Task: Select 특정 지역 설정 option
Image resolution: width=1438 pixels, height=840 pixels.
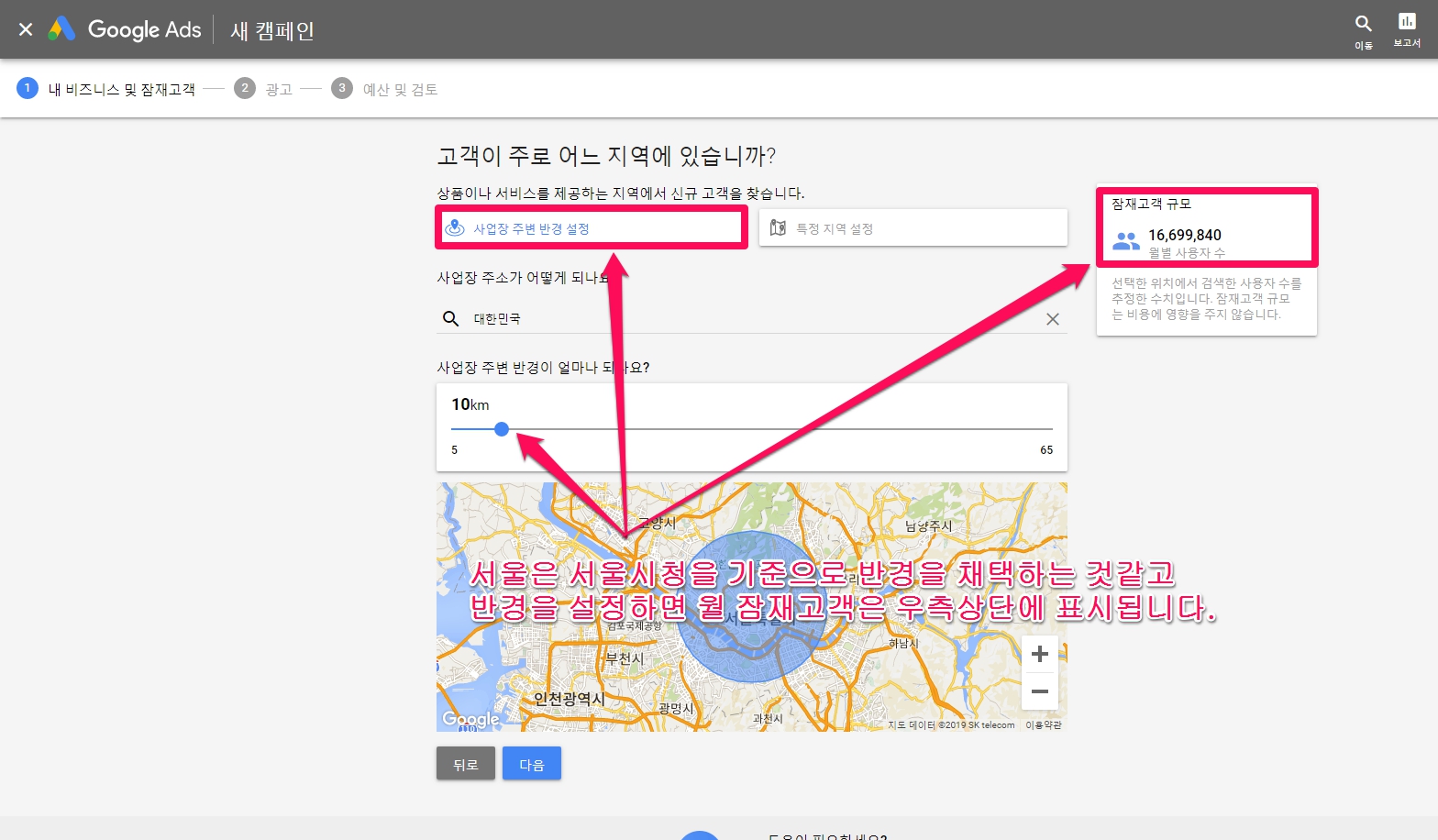Action: click(x=913, y=228)
